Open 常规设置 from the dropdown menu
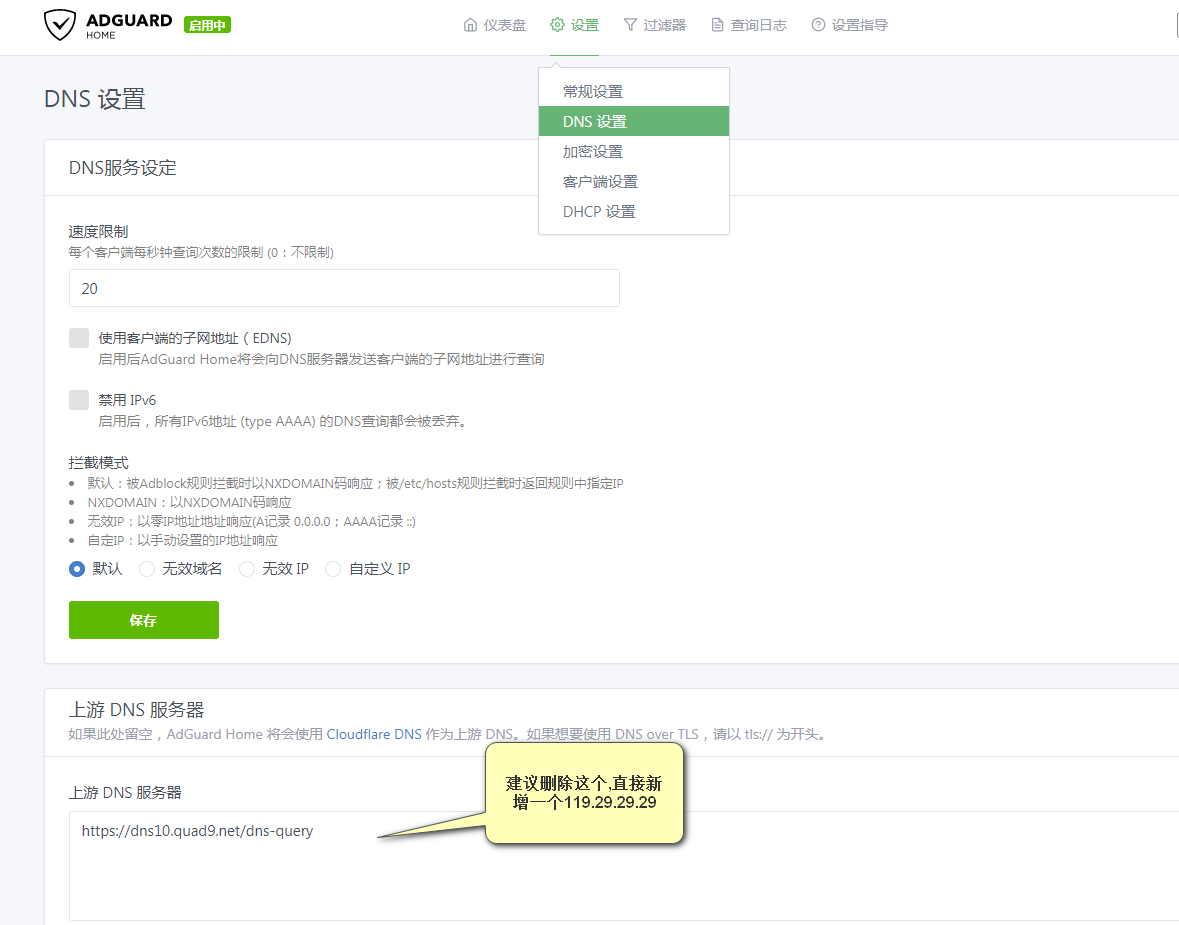This screenshot has width=1179, height=925. click(593, 92)
